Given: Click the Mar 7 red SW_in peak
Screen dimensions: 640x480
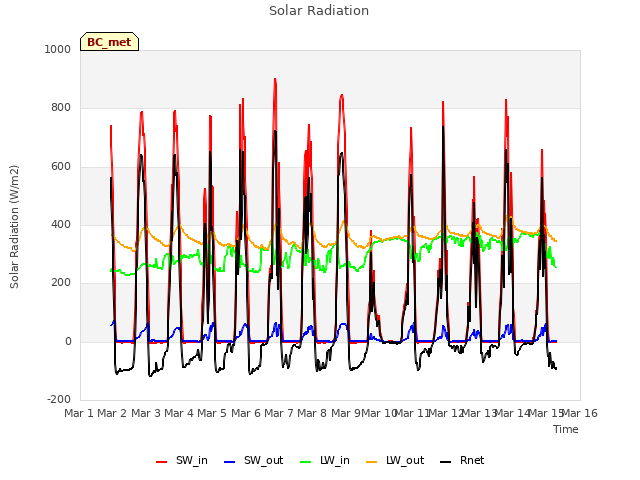Looking at the screenshot, I should tap(275, 79).
